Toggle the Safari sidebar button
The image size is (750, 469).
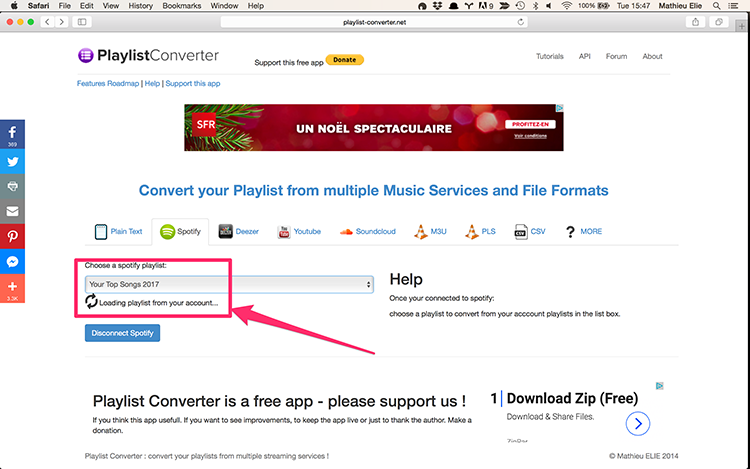tap(82, 22)
